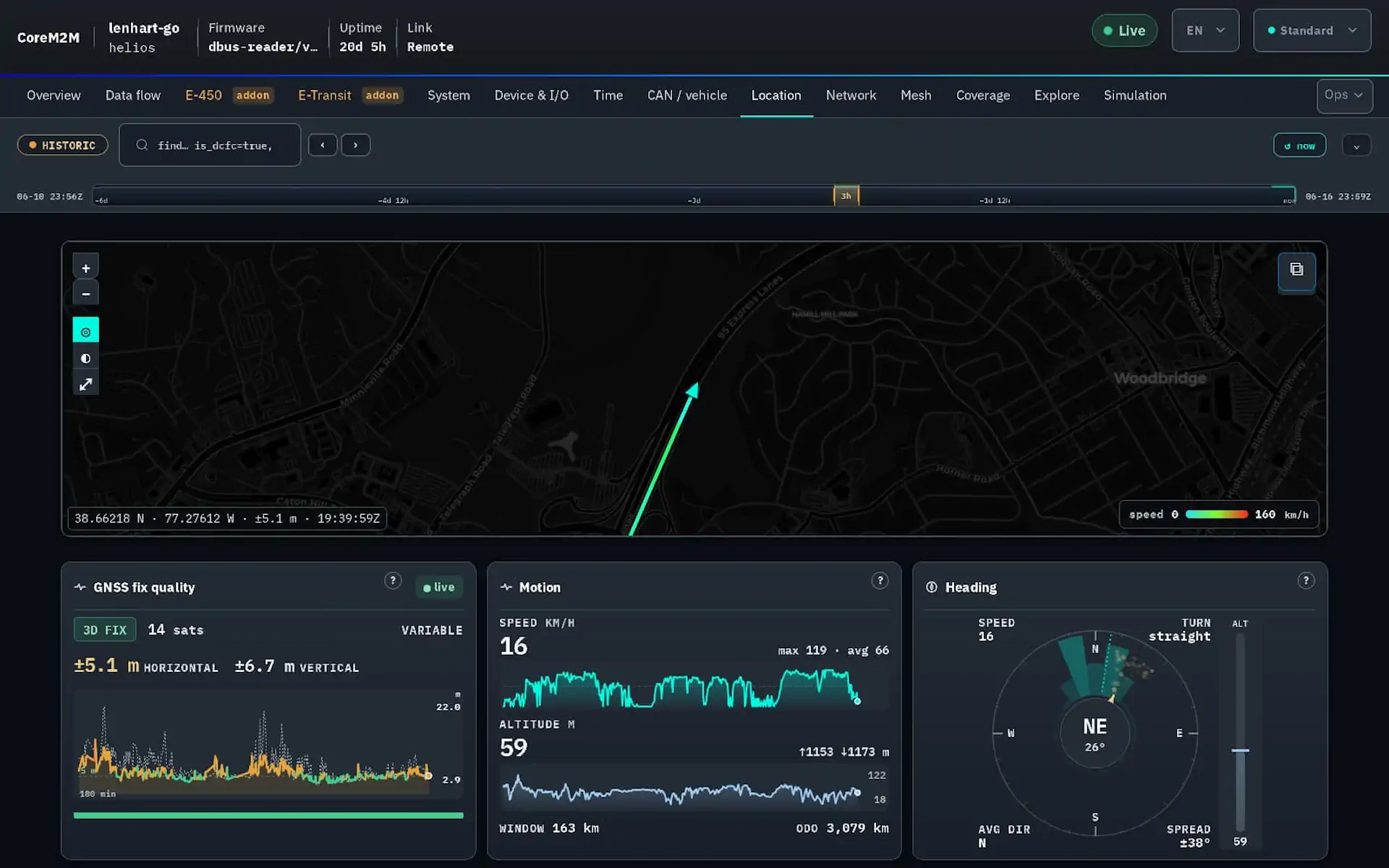
Task: Click NE 26° compass center
Action: 1095,733
